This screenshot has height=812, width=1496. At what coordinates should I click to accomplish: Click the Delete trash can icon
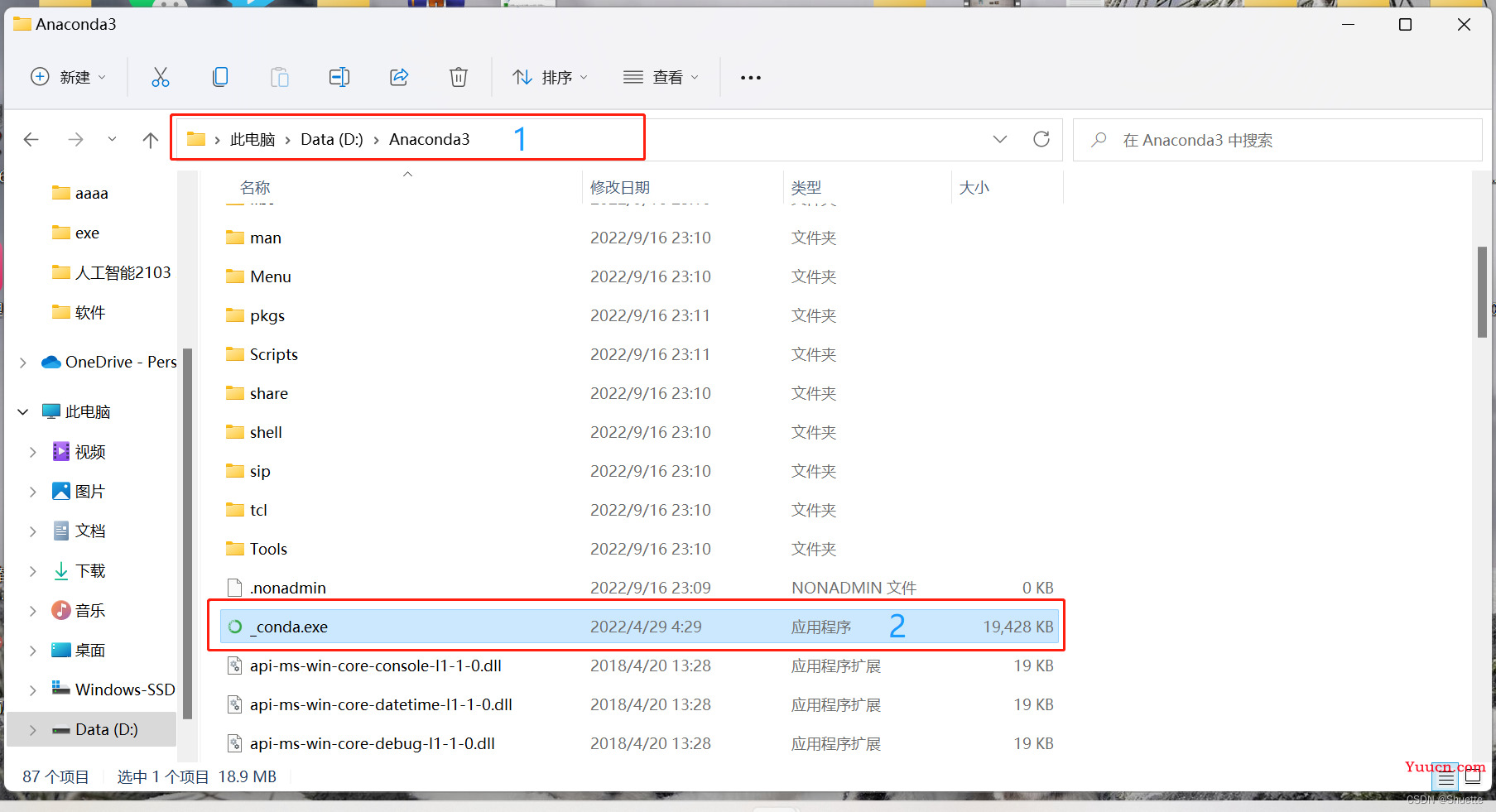[x=459, y=77]
